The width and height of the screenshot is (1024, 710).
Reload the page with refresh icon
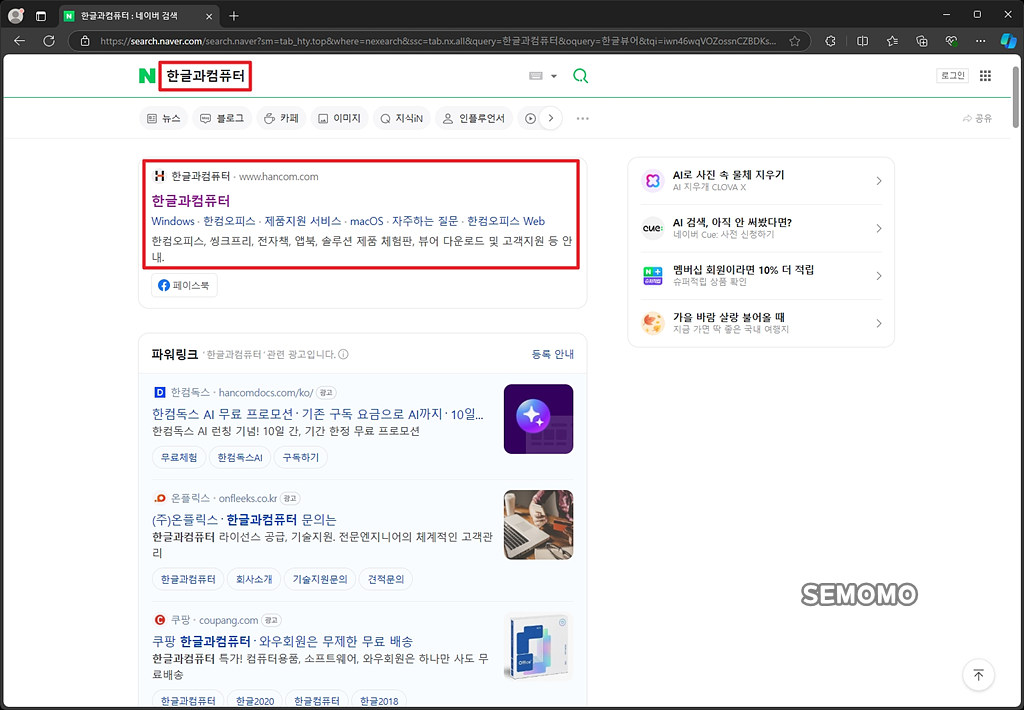click(49, 40)
